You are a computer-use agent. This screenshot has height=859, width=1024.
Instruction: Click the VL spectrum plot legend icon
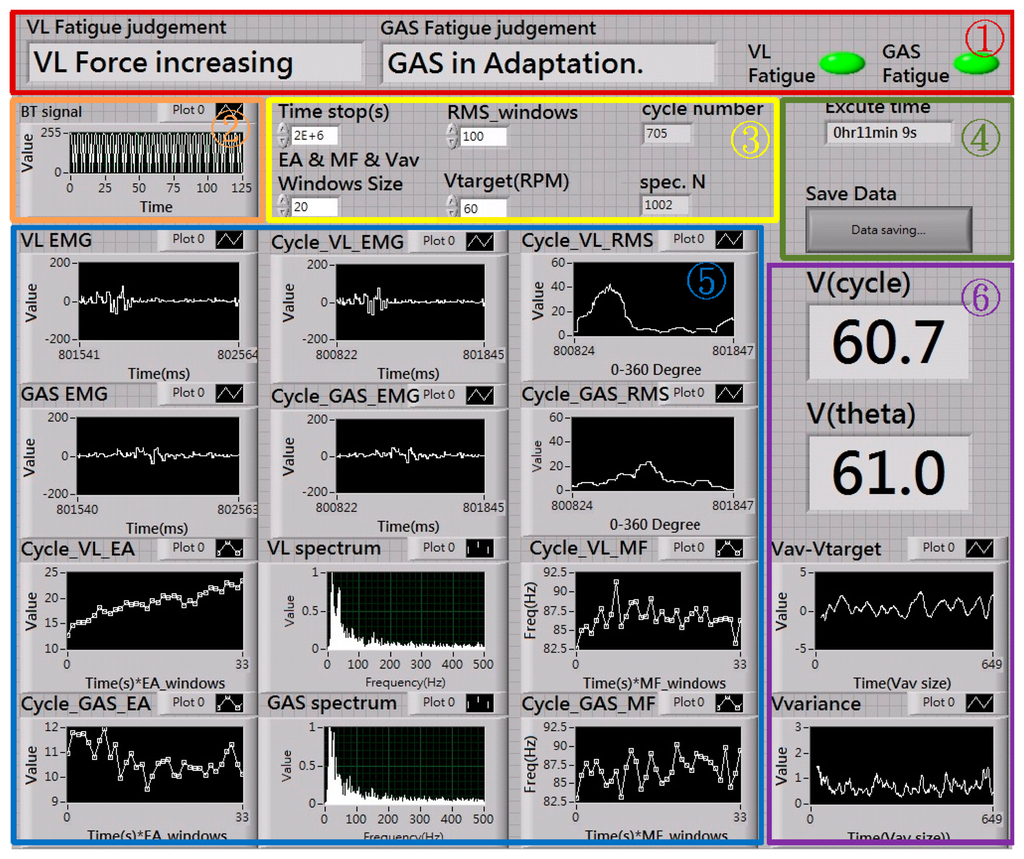tap(479, 548)
